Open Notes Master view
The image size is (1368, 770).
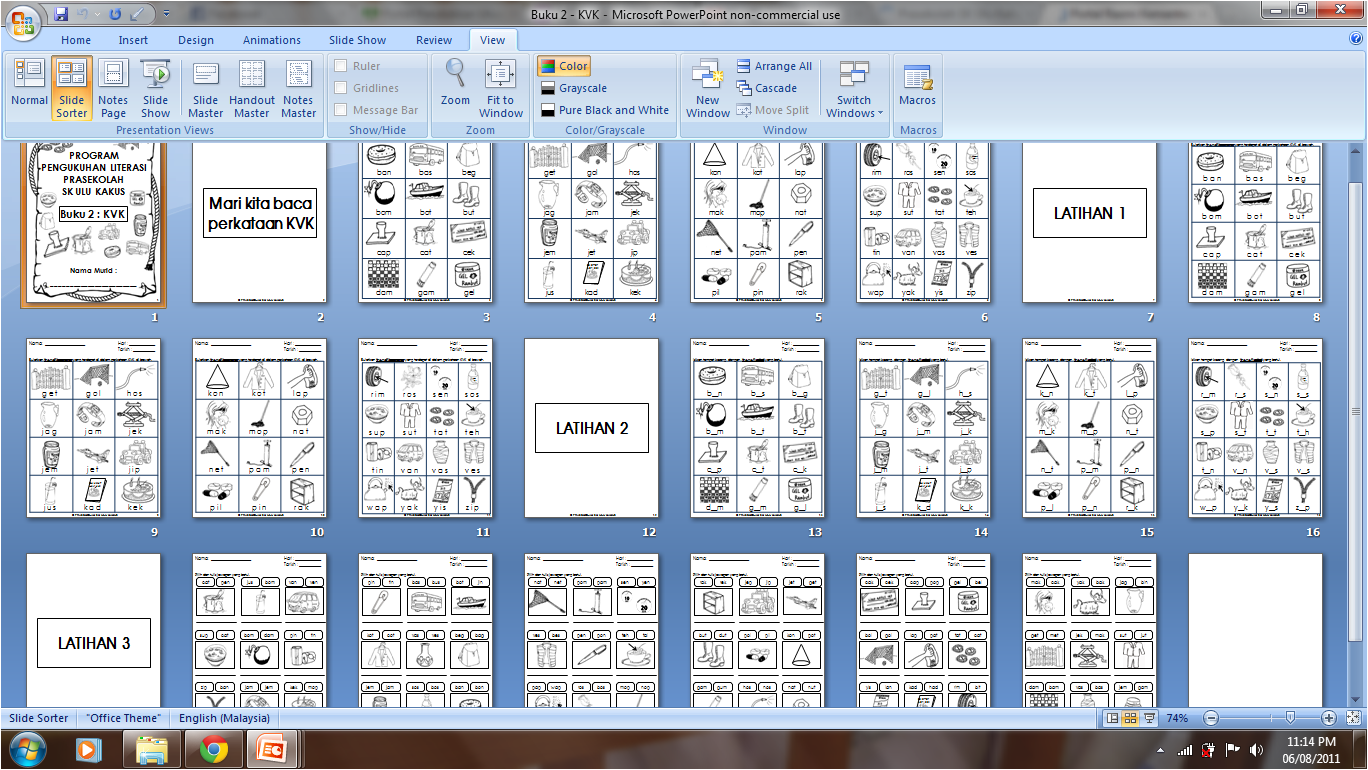pos(298,87)
